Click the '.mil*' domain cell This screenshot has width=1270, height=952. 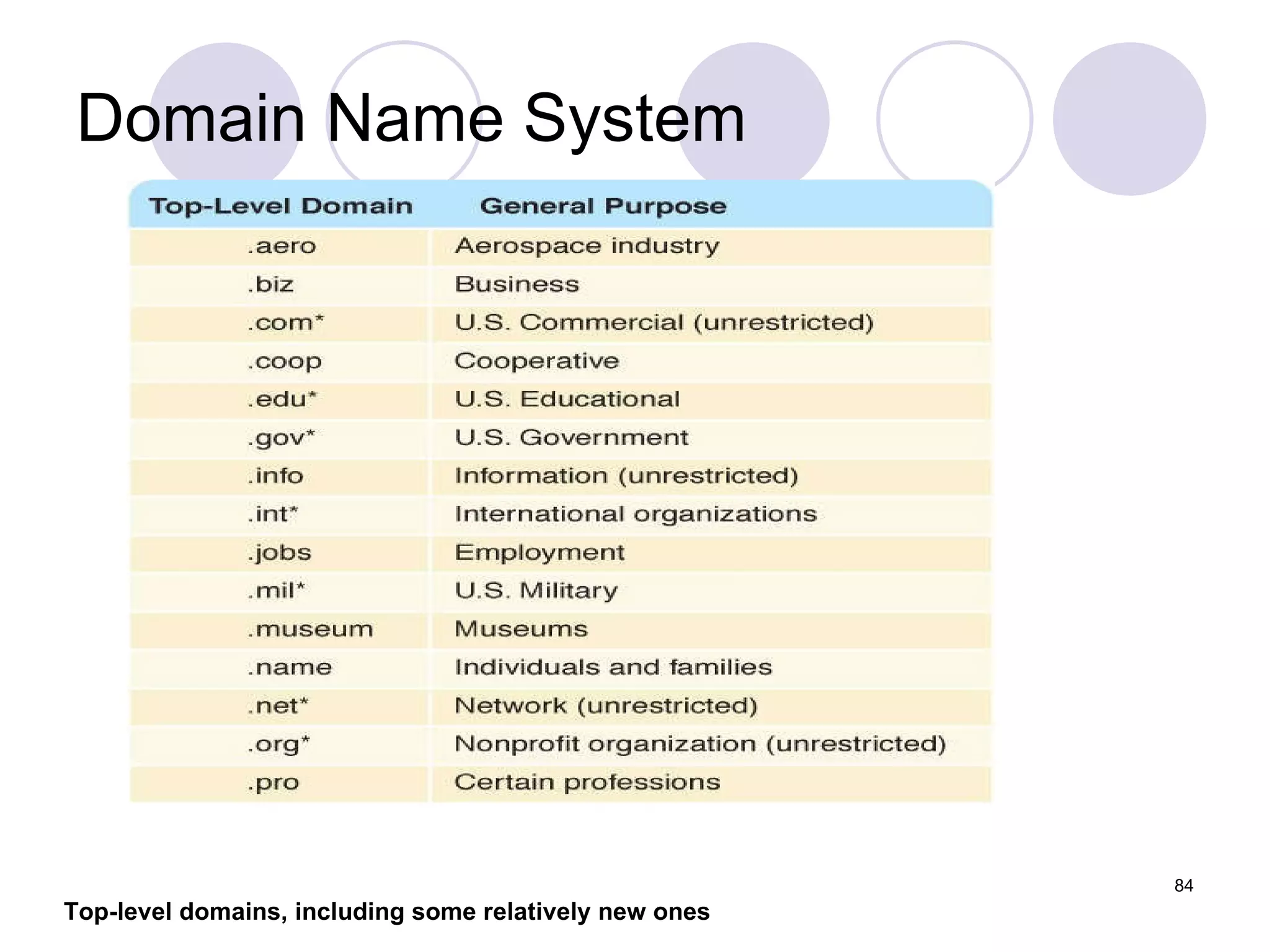[x=279, y=592]
